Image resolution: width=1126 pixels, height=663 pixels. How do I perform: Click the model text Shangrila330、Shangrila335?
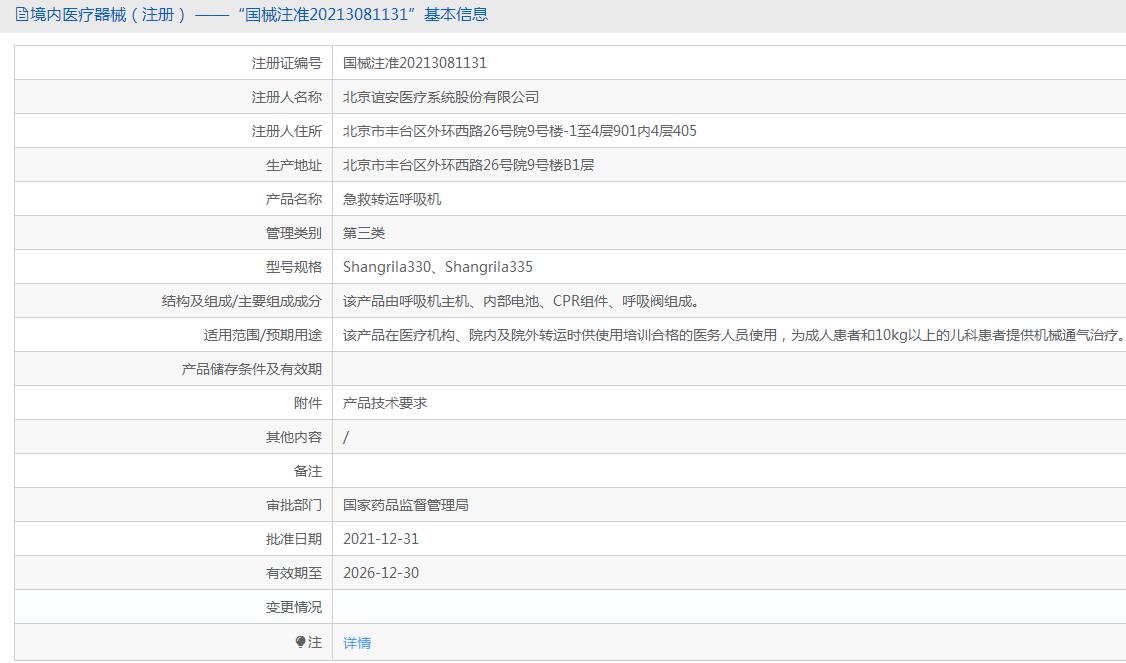pyautogui.click(x=438, y=267)
